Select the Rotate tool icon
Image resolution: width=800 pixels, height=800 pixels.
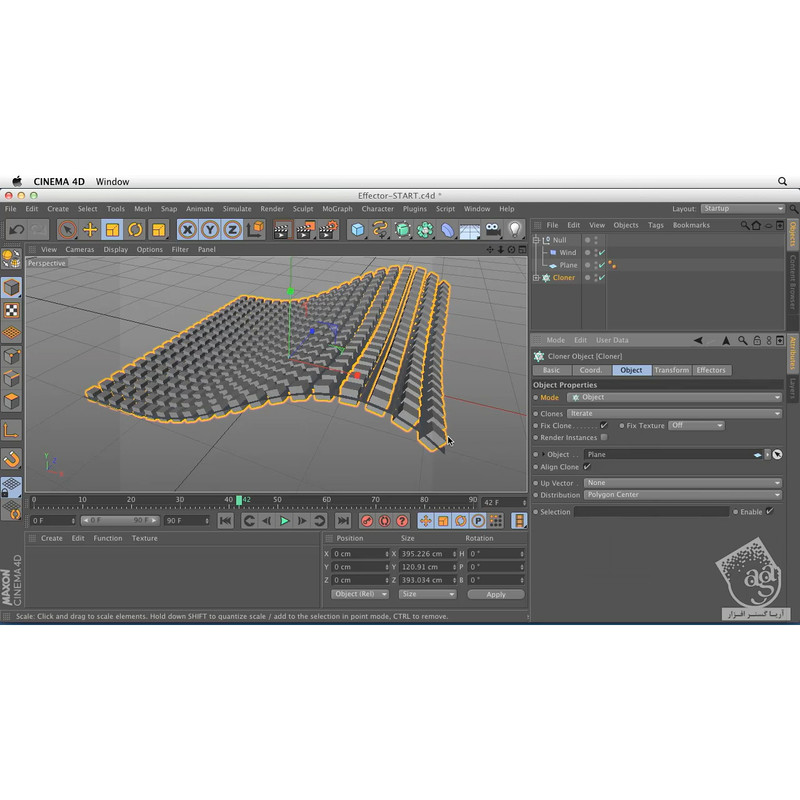(x=135, y=230)
